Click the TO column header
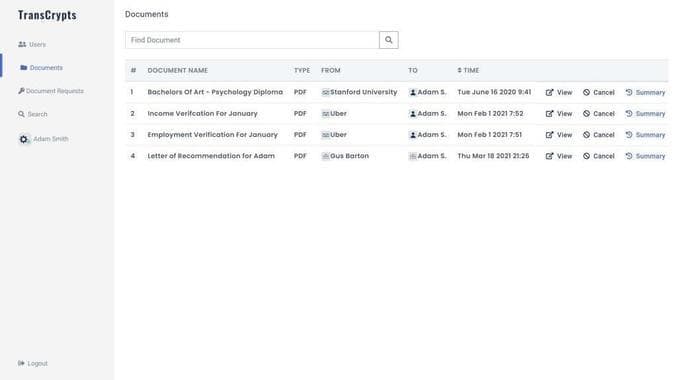 [412, 70]
